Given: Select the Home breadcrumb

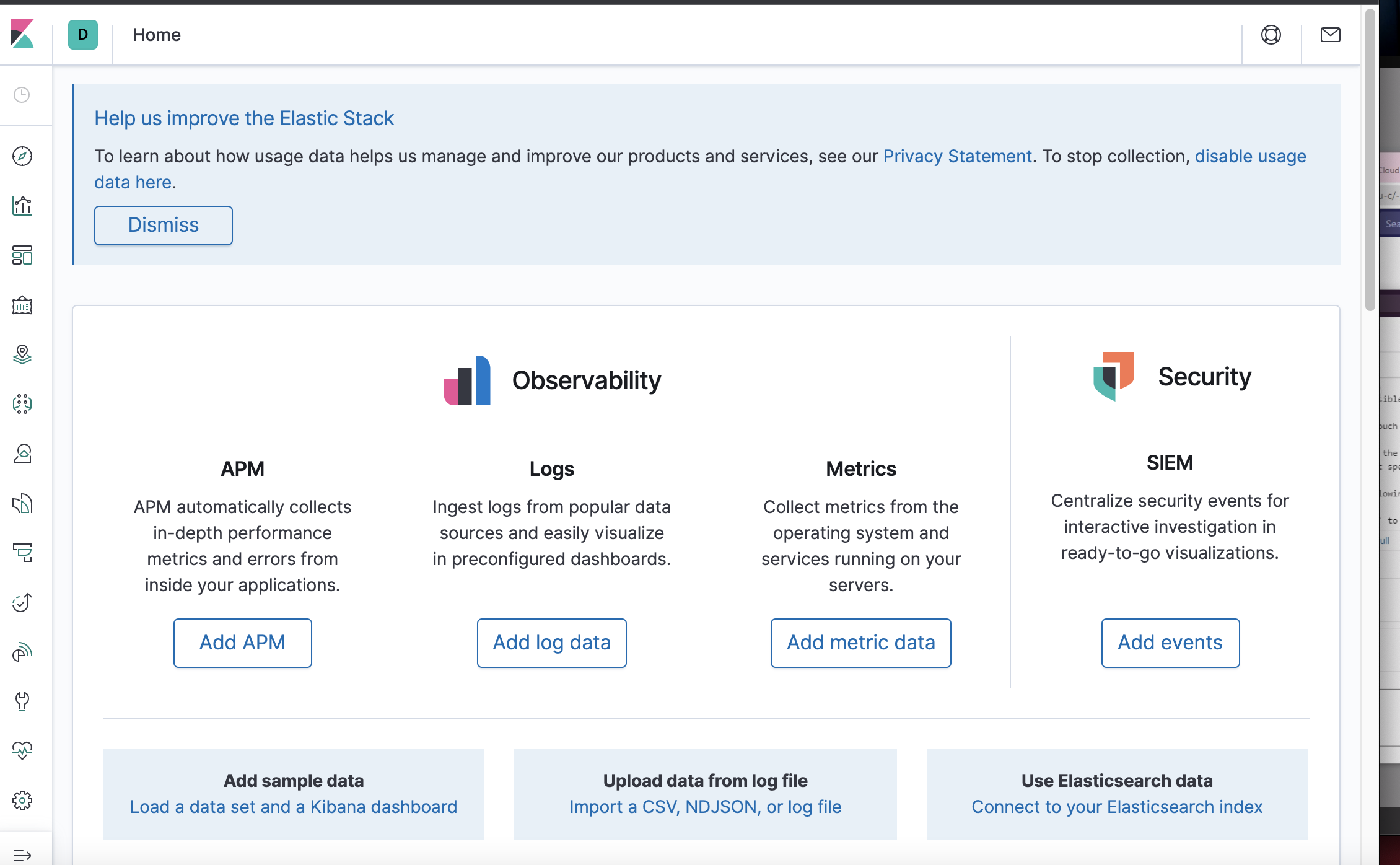Looking at the screenshot, I should pos(156,35).
